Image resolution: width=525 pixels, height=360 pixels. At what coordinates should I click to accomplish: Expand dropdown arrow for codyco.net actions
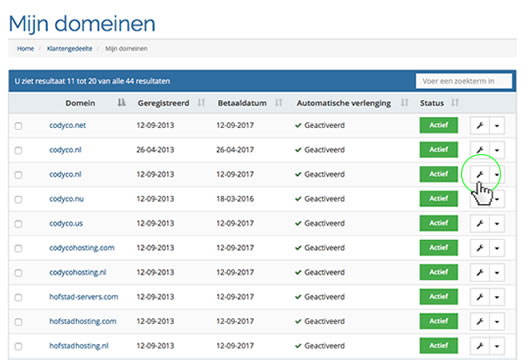[x=497, y=126]
